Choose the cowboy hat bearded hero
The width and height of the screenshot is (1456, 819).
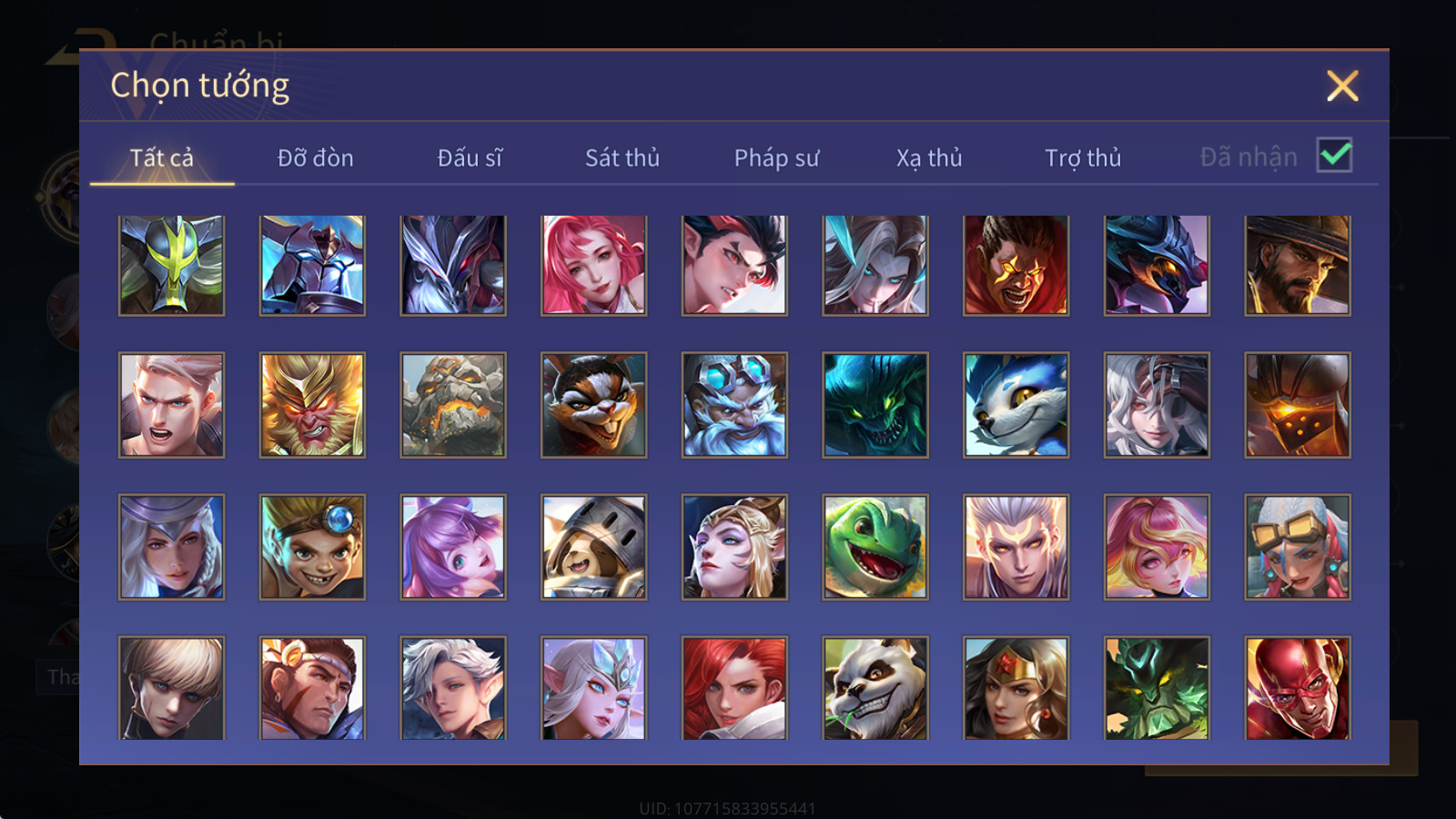(1298, 266)
